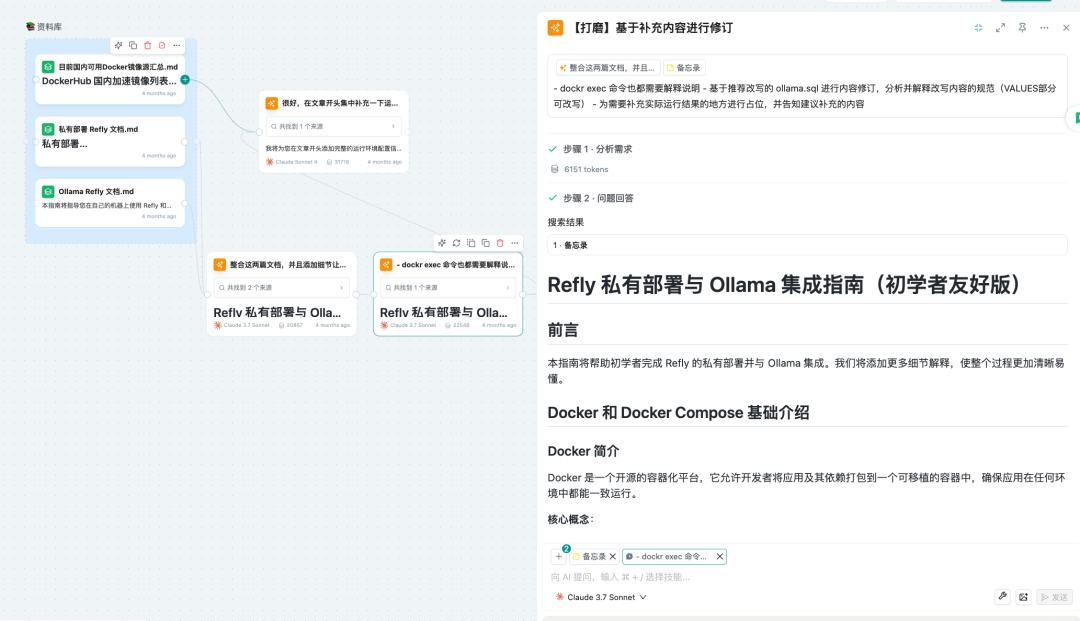Viewport: 1080px width, 621px height.
Task: Delete the dockr exec node with the trash icon
Action: point(500,243)
